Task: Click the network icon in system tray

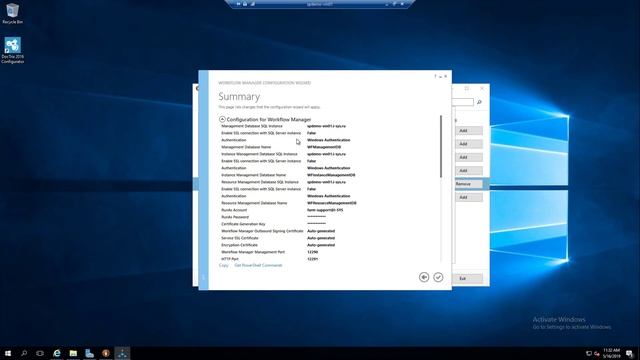Action: point(589,353)
